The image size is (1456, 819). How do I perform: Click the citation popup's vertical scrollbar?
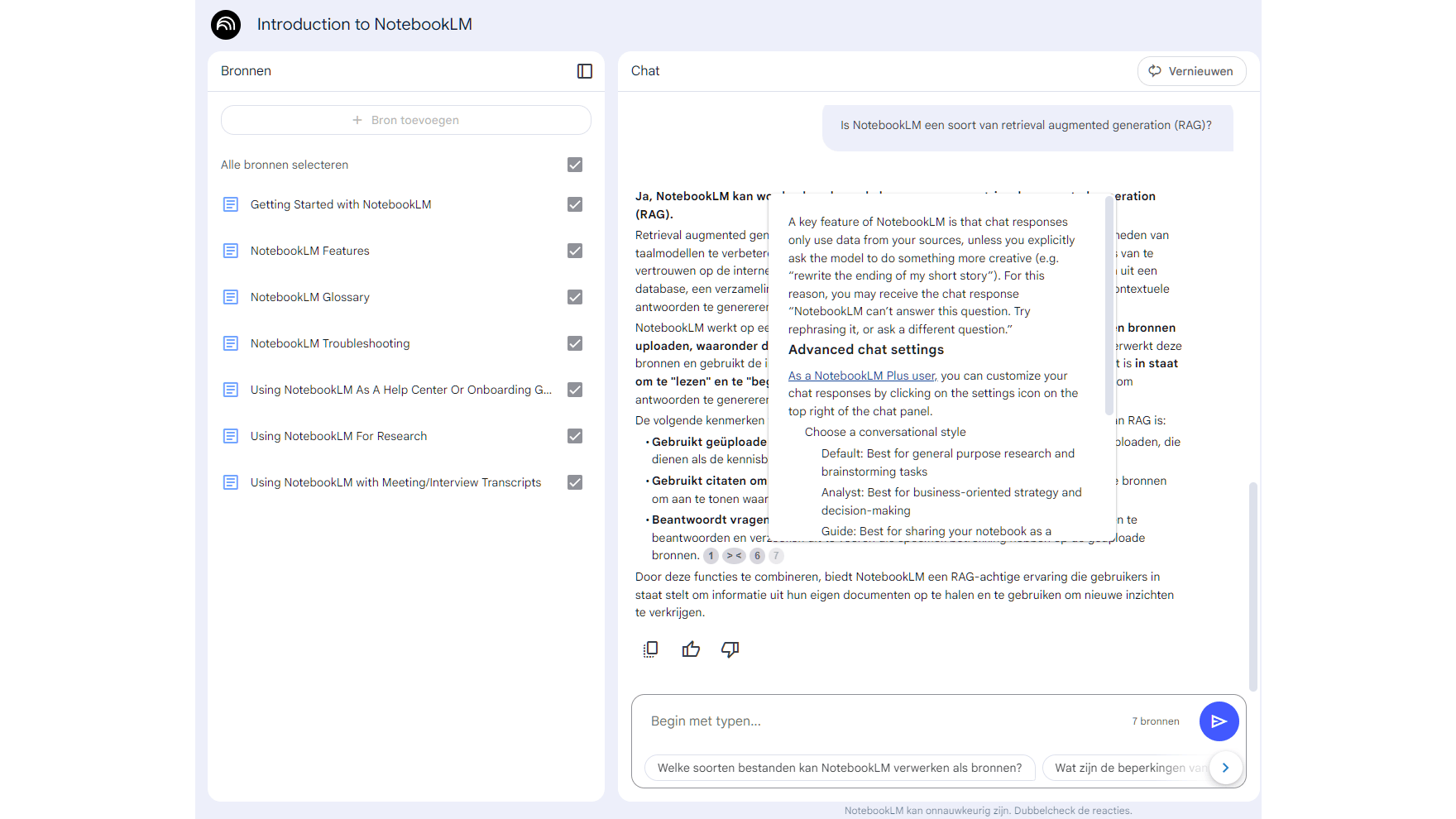pos(1109,306)
